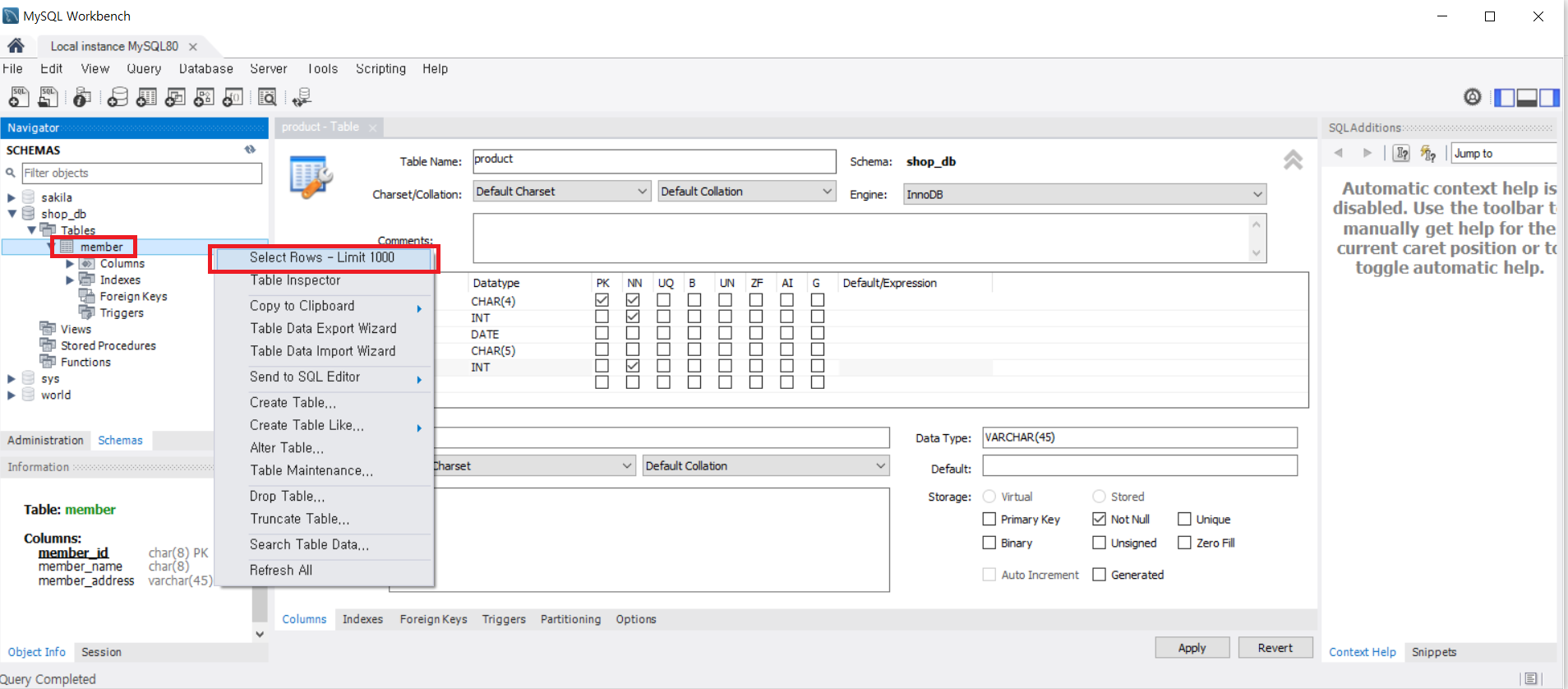Go forward in context help history
The width and height of the screenshot is (1568, 689).
pos(1367,153)
